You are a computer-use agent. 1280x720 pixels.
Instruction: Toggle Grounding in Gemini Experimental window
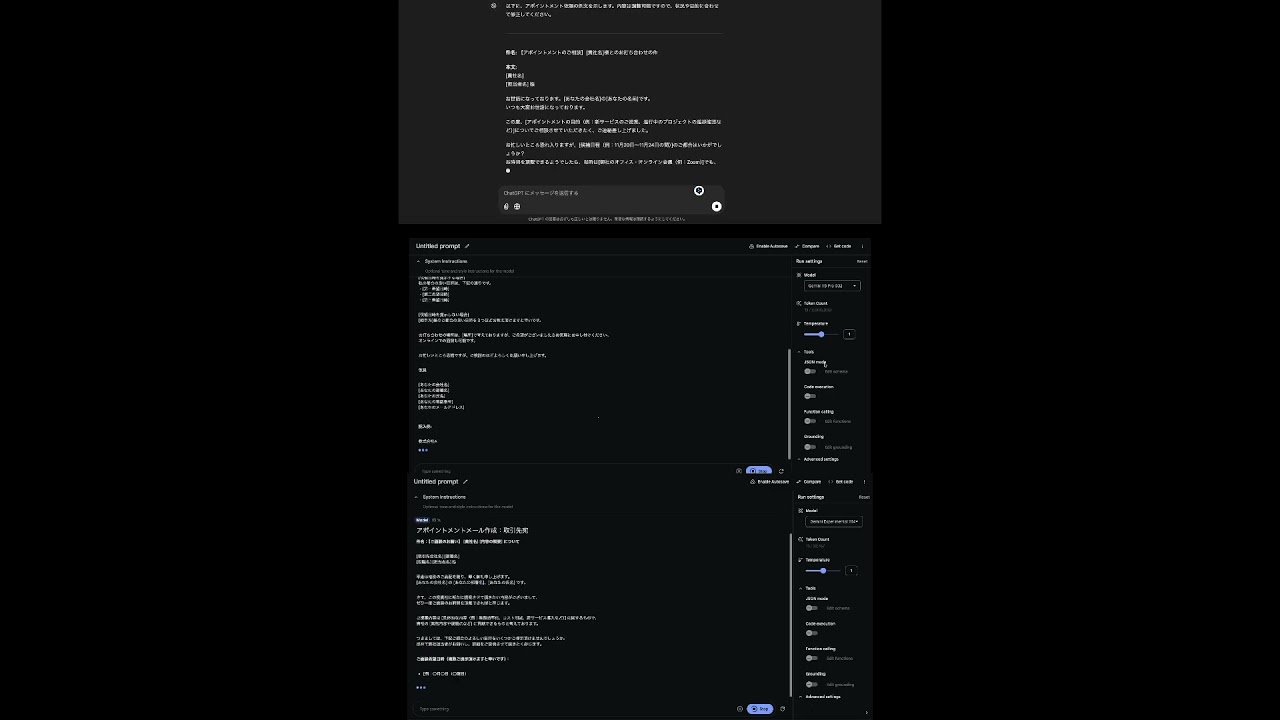[x=812, y=684]
